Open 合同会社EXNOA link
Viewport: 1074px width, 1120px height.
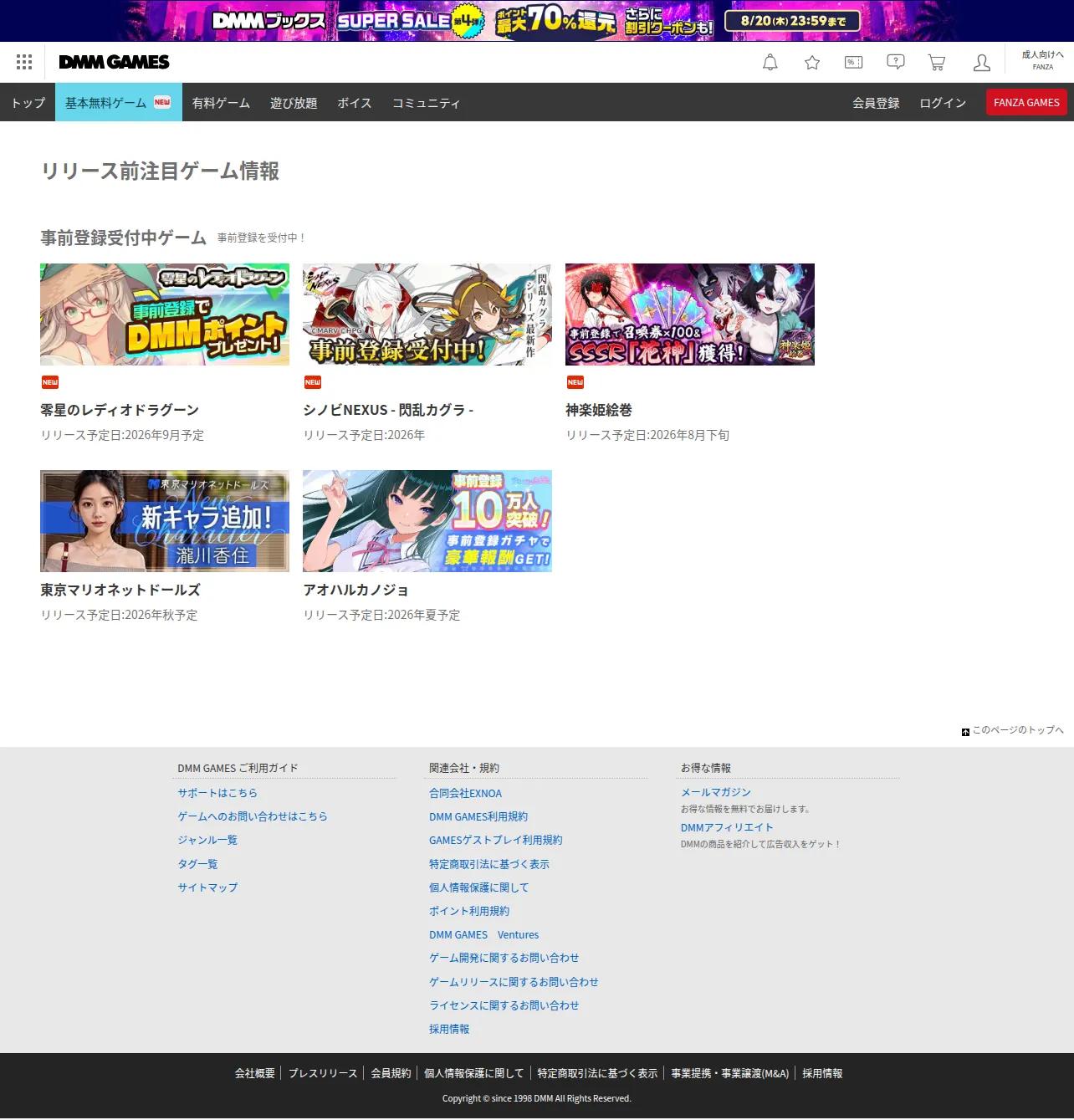466,793
